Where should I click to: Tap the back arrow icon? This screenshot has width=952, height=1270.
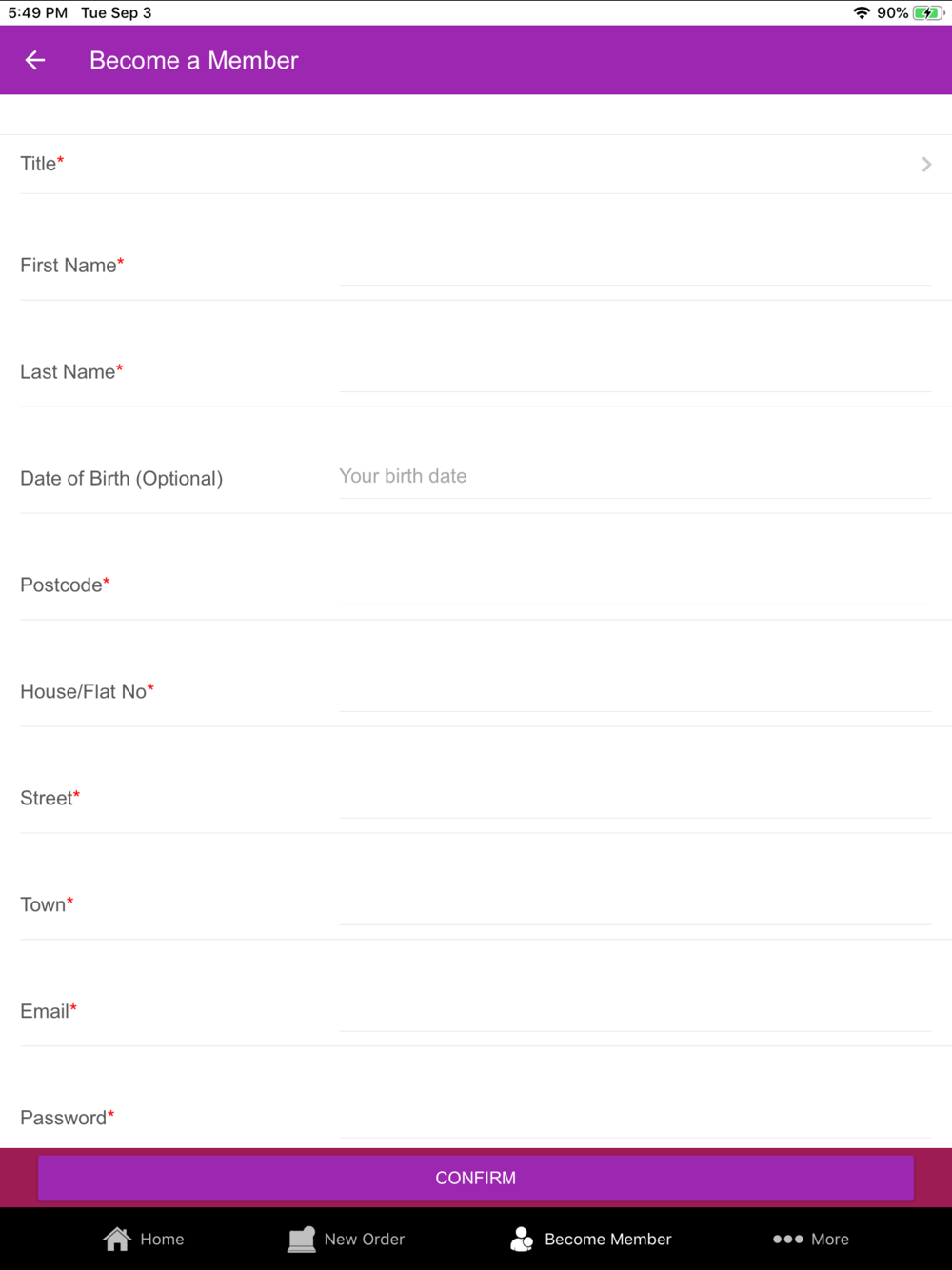click(x=35, y=60)
